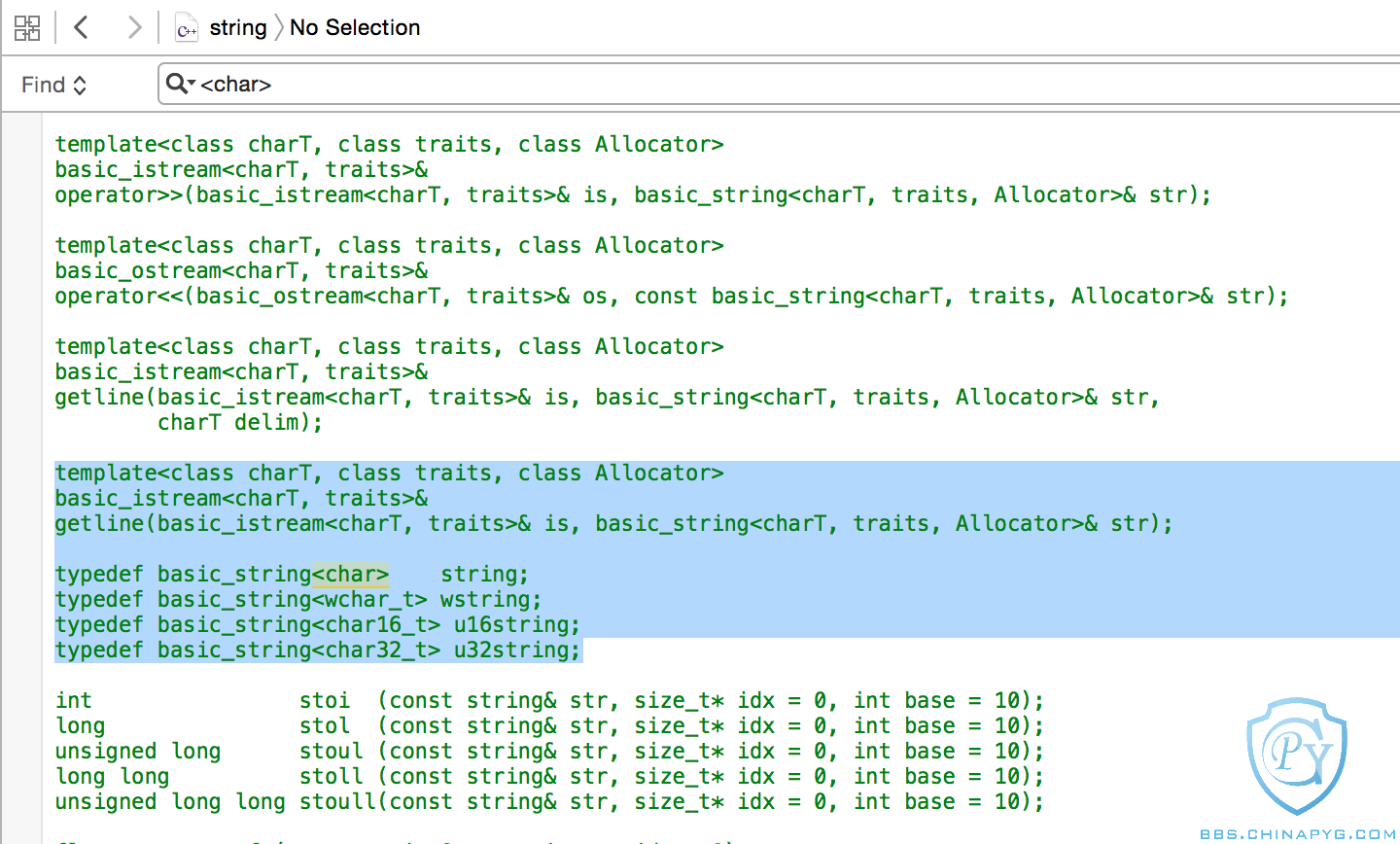The width and height of the screenshot is (1400, 844).
Task: Click the 'stoll' function declaration line
Action: [x=549, y=777]
